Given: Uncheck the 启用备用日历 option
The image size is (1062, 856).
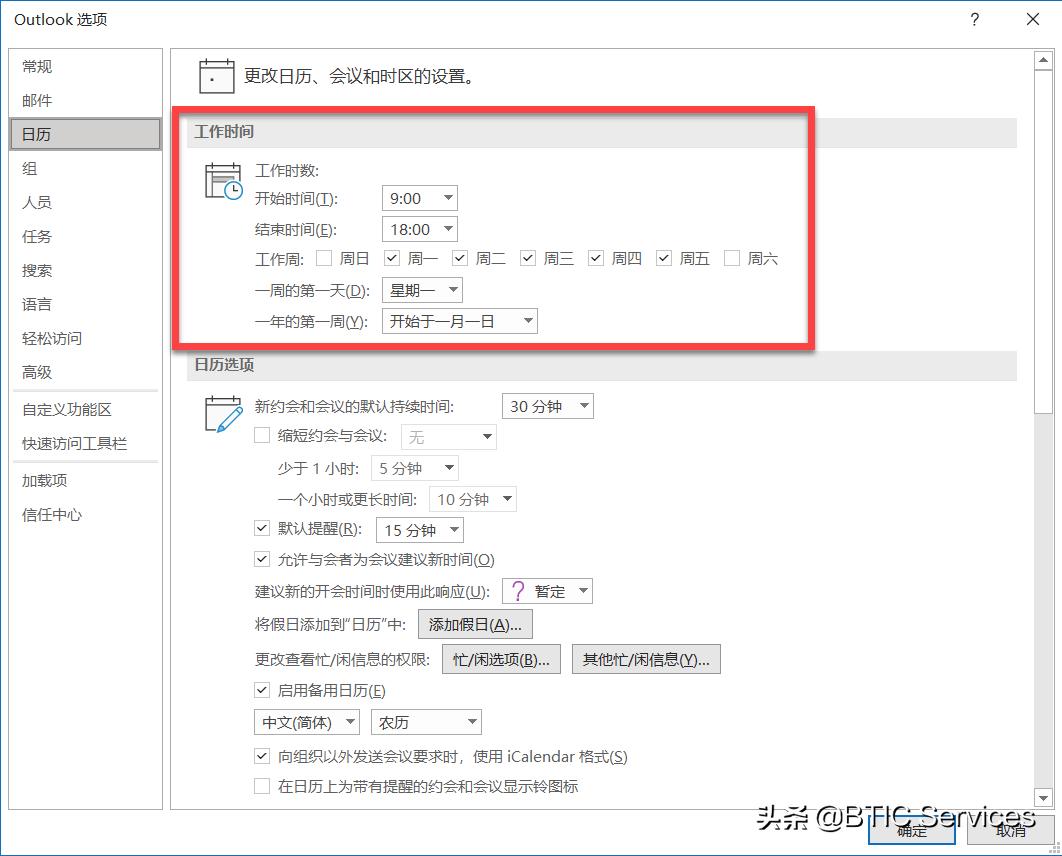Looking at the screenshot, I should tap(262, 690).
